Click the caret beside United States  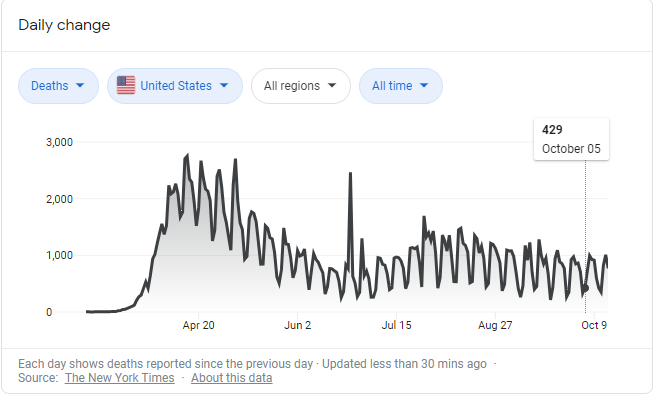(224, 86)
